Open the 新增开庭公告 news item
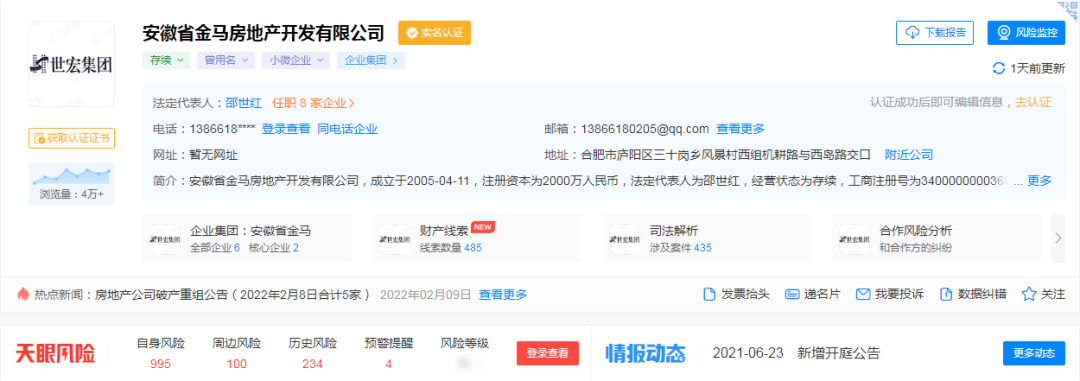Screen dimensions: 1080x381 click(838, 353)
